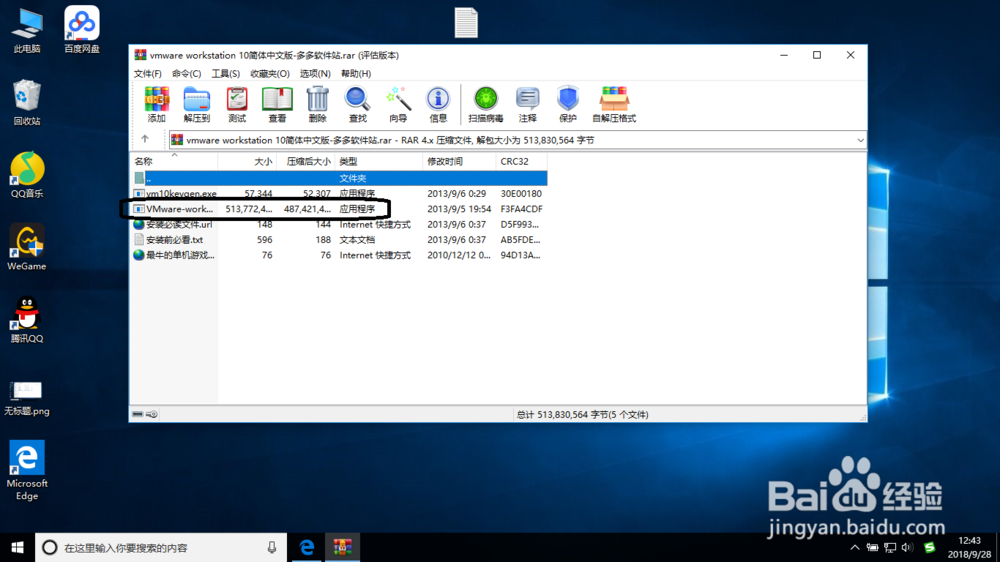Click the battery tray icon
Screen dimensions: 1000x562
click(x=872, y=547)
